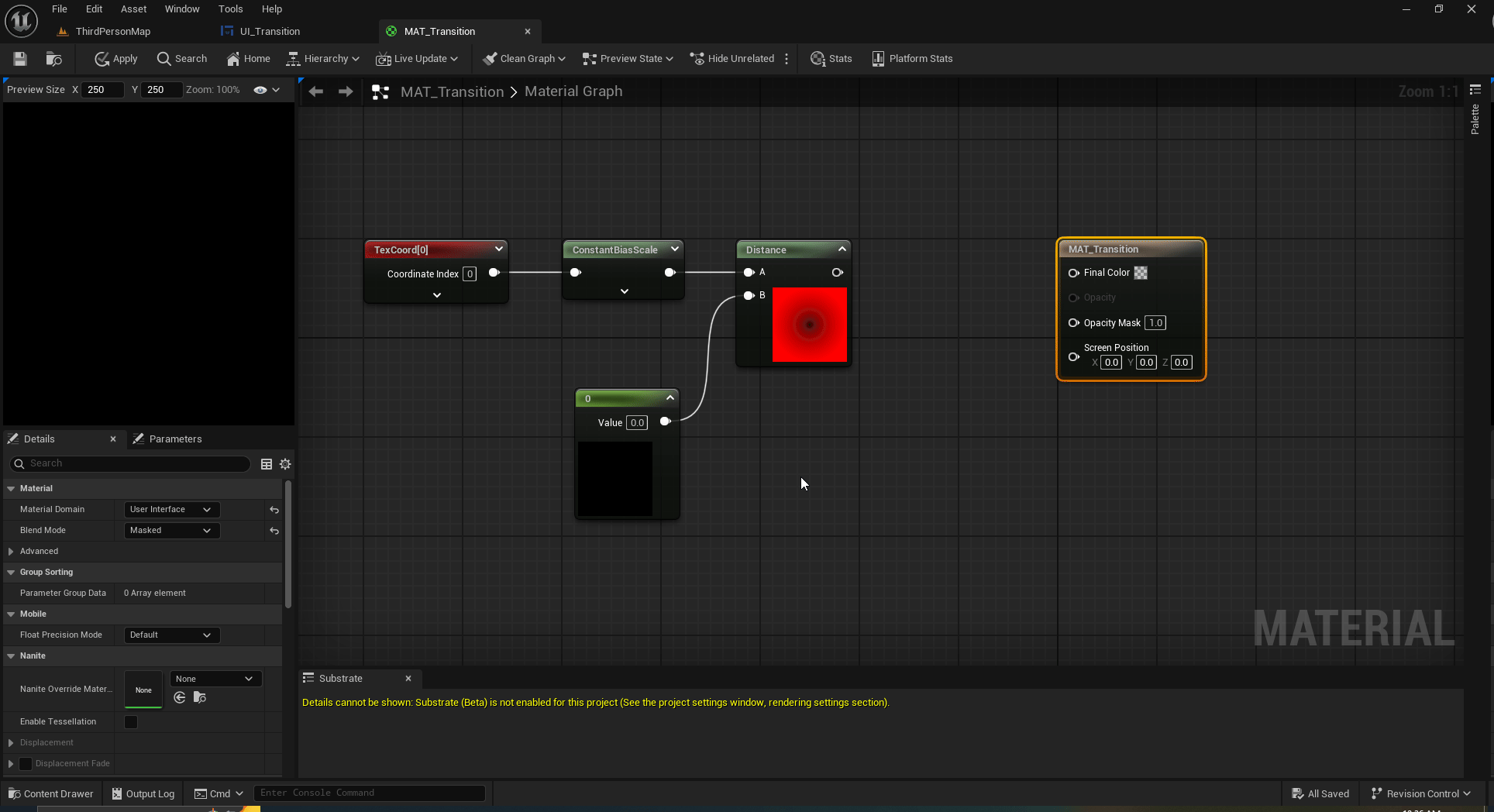Open Stats panel from toolbar
Image resolution: width=1494 pixels, height=812 pixels.
[831, 59]
